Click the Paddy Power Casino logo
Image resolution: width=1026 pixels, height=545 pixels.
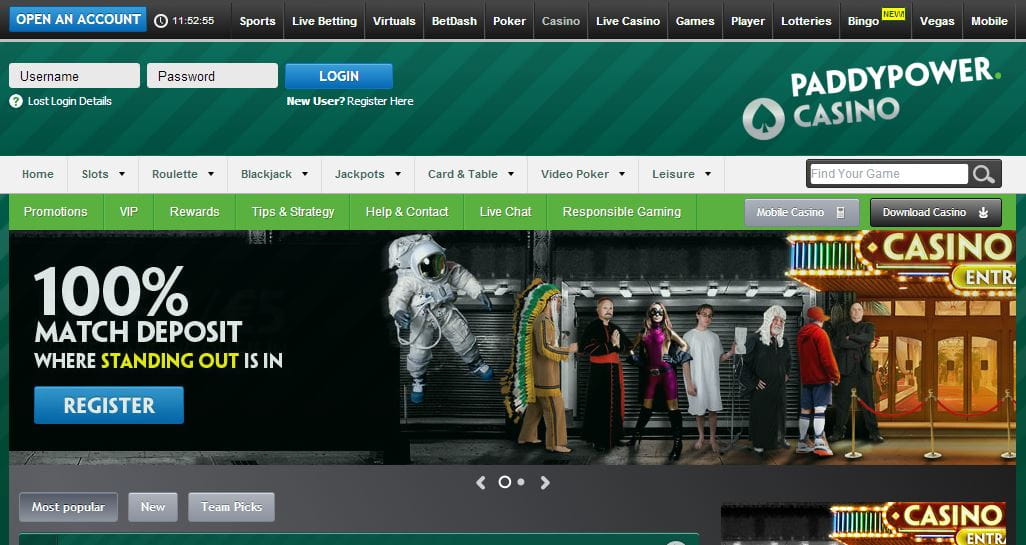tap(871, 97)
